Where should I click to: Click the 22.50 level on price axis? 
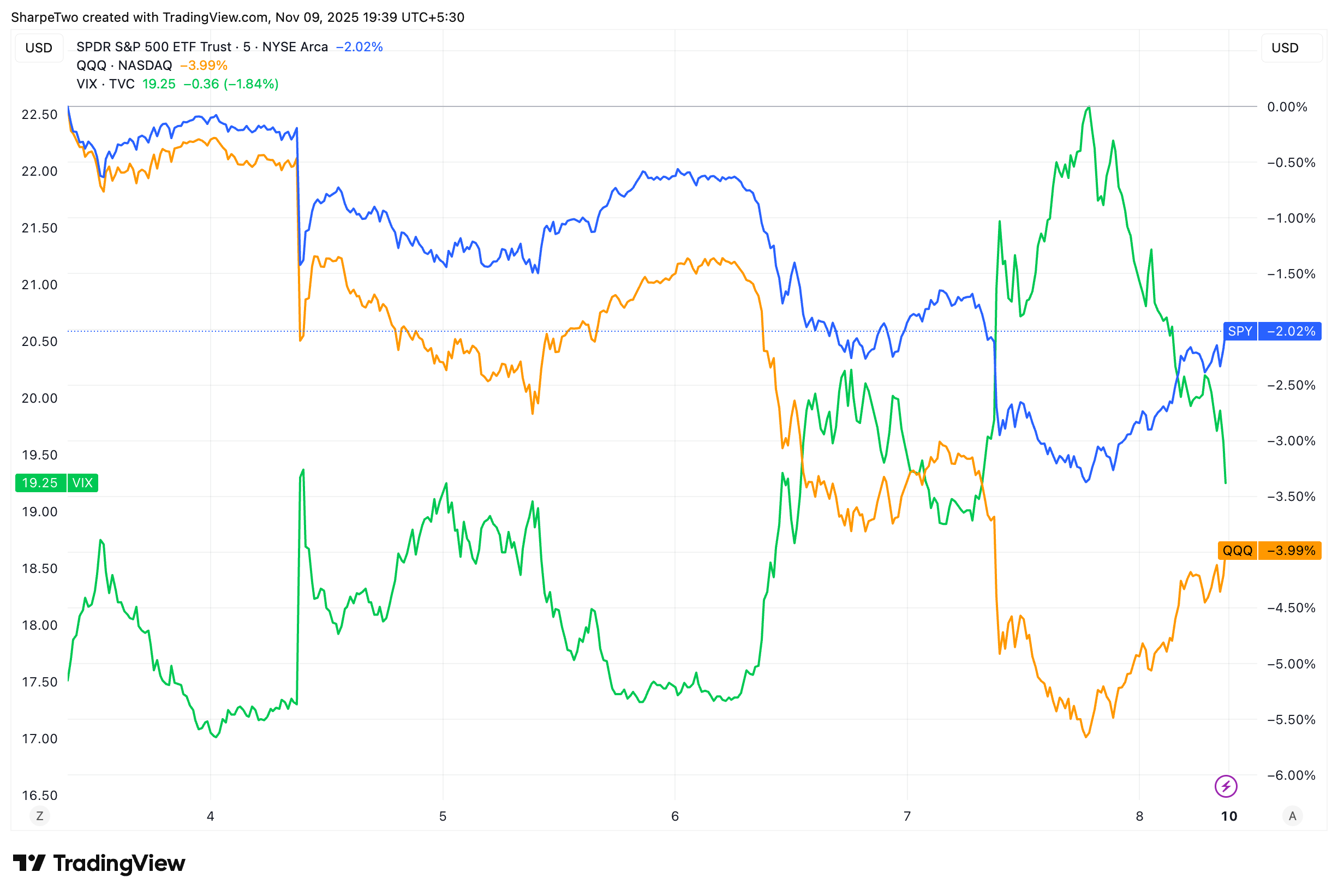(39, 114)
